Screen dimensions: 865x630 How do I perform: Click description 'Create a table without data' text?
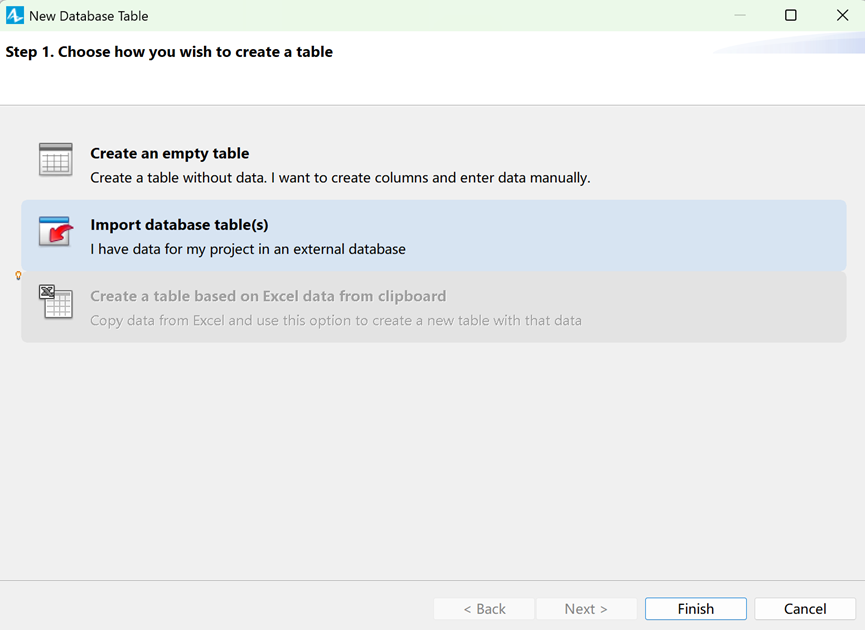[340, 178]
